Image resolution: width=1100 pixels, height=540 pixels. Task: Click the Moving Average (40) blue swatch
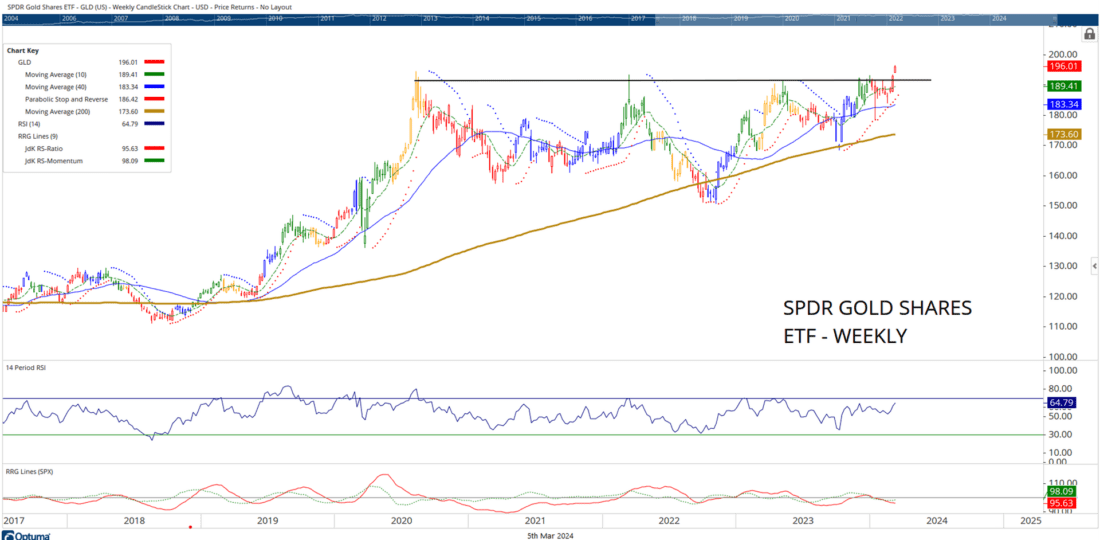[153, 87]
